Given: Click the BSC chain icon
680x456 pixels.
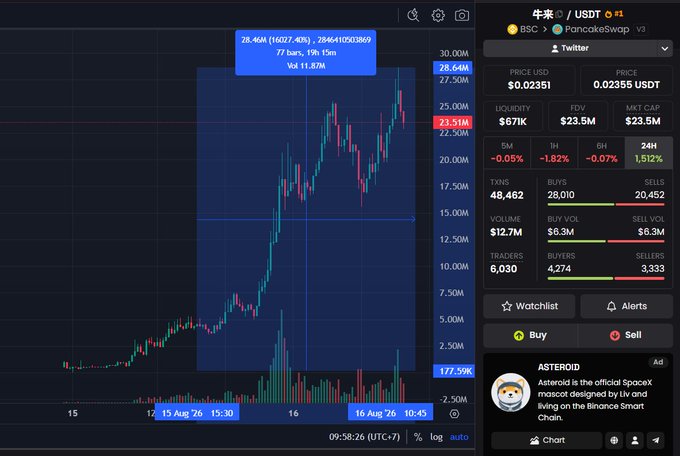Looking at the screenshot, I should (x=513, y=29).
